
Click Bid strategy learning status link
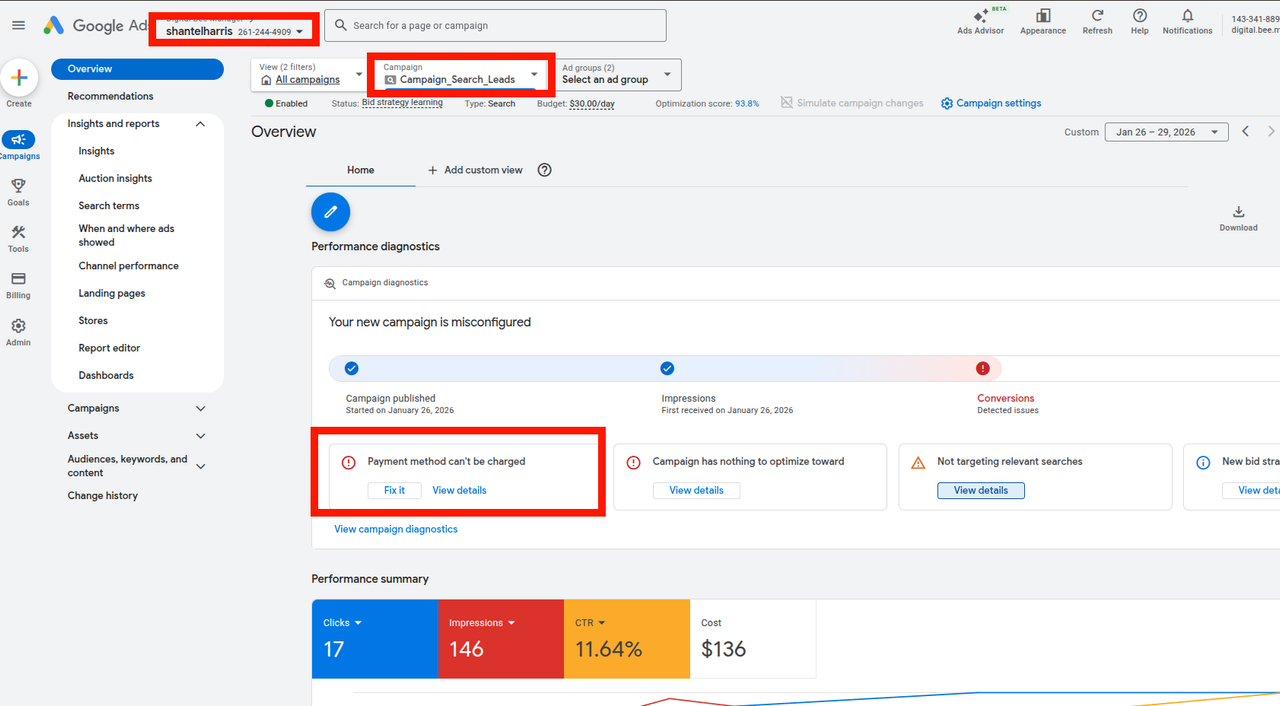click(x=402, y=103)
